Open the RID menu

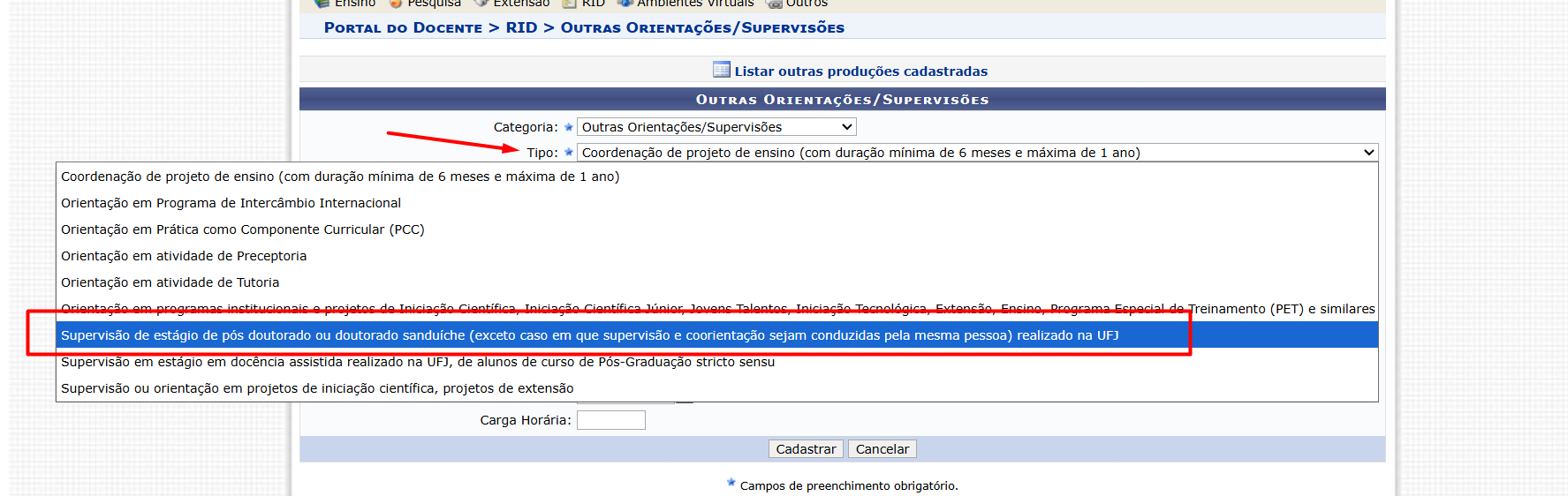[584, 4]
